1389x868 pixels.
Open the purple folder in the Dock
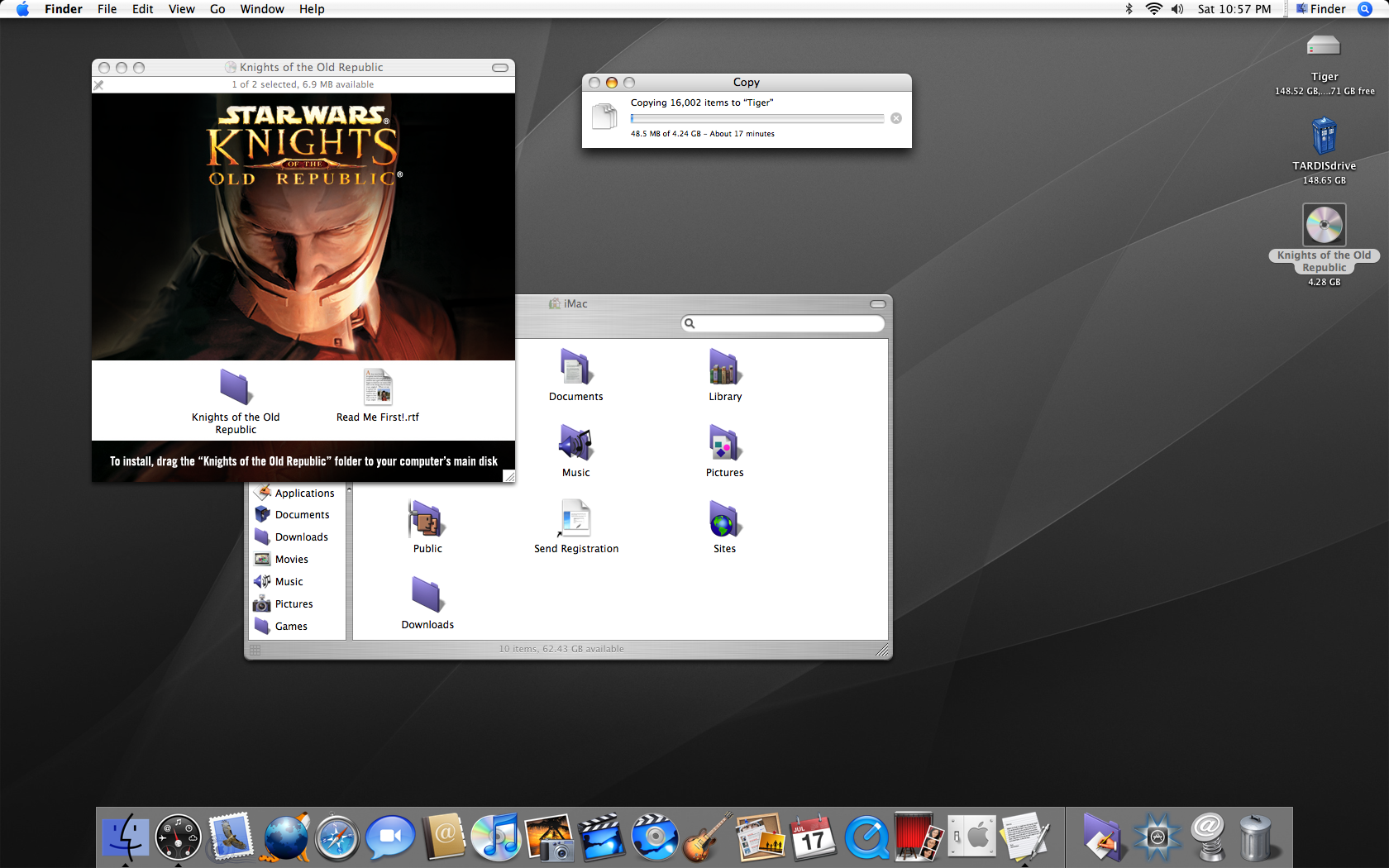1103,837
